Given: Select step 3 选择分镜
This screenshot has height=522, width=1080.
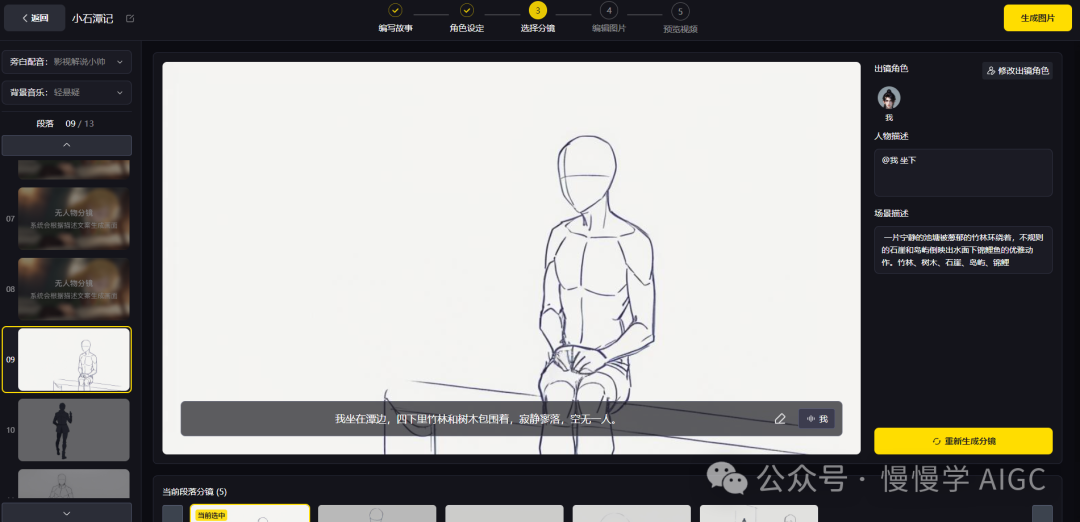Looking at the screenshot, I should click(x=538, y=19).
